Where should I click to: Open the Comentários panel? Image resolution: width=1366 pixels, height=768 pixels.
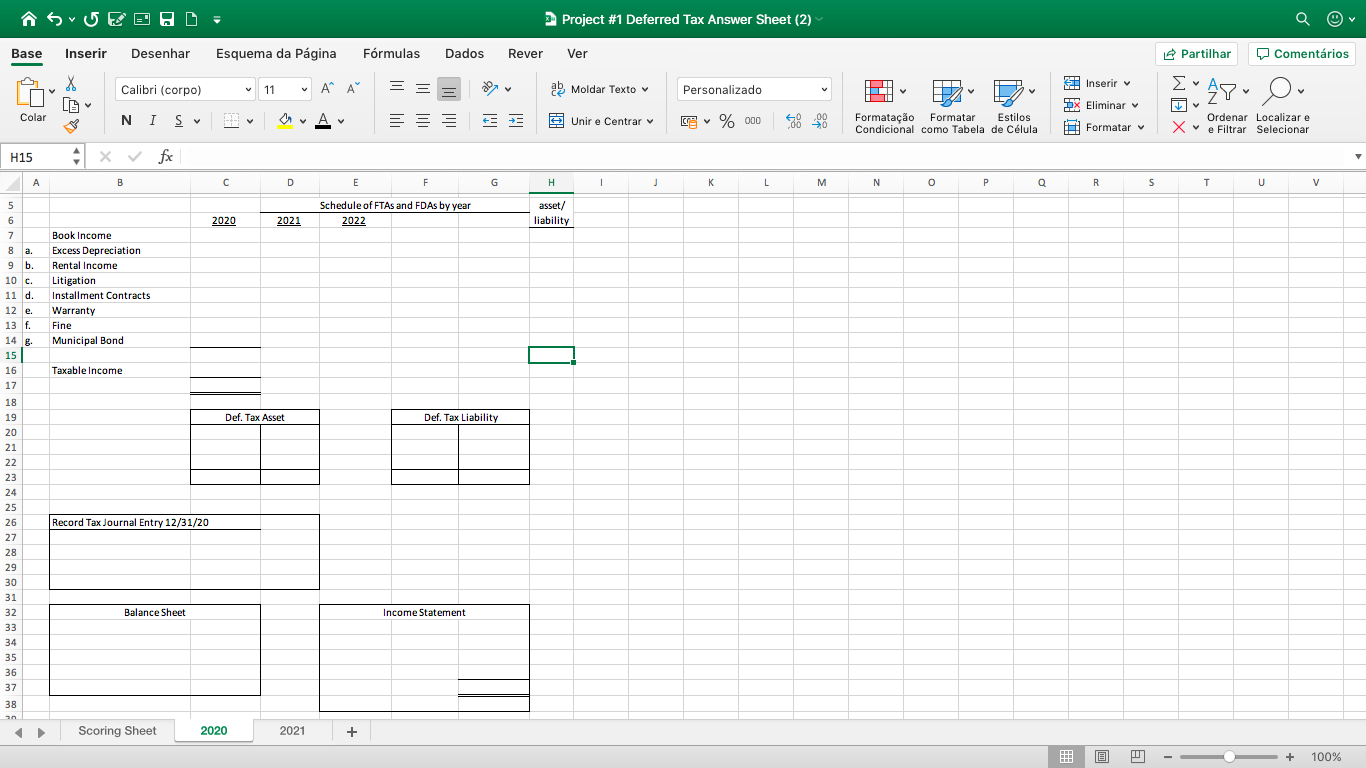tap(1301, 54)
